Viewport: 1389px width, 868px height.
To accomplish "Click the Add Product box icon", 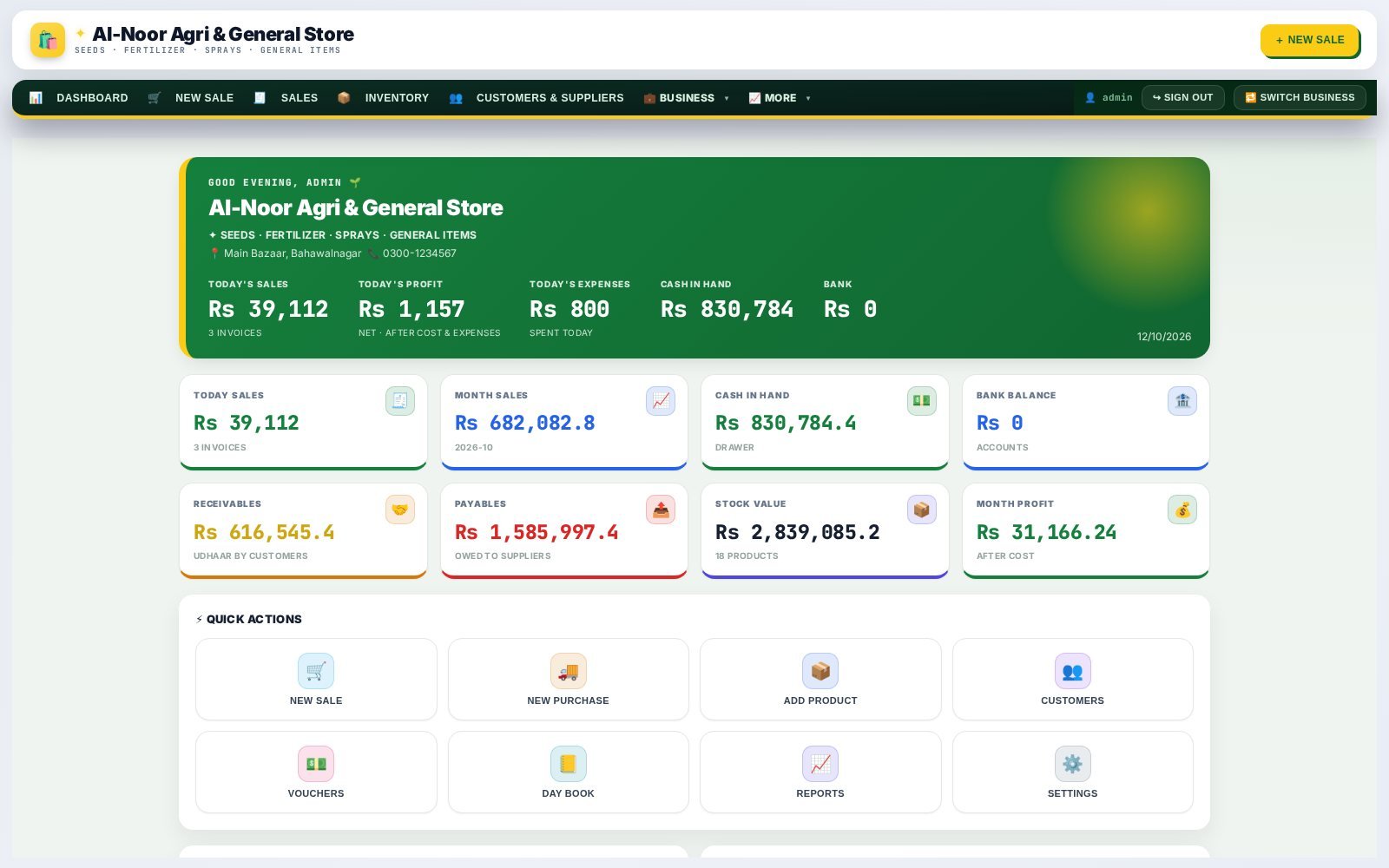I will (820, 671).
